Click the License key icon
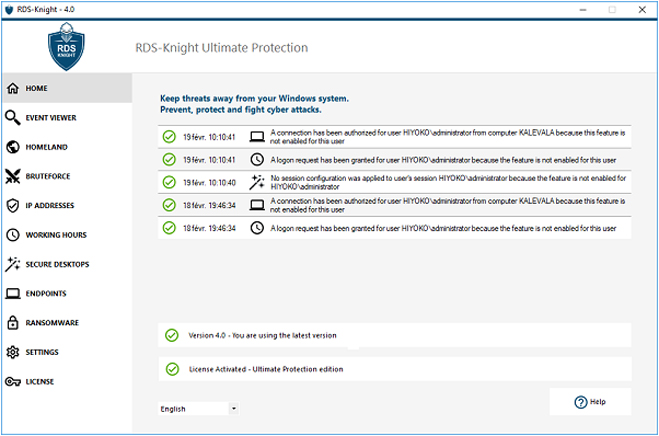The width and height of the screenshot is (659, 436). [13, 381]
